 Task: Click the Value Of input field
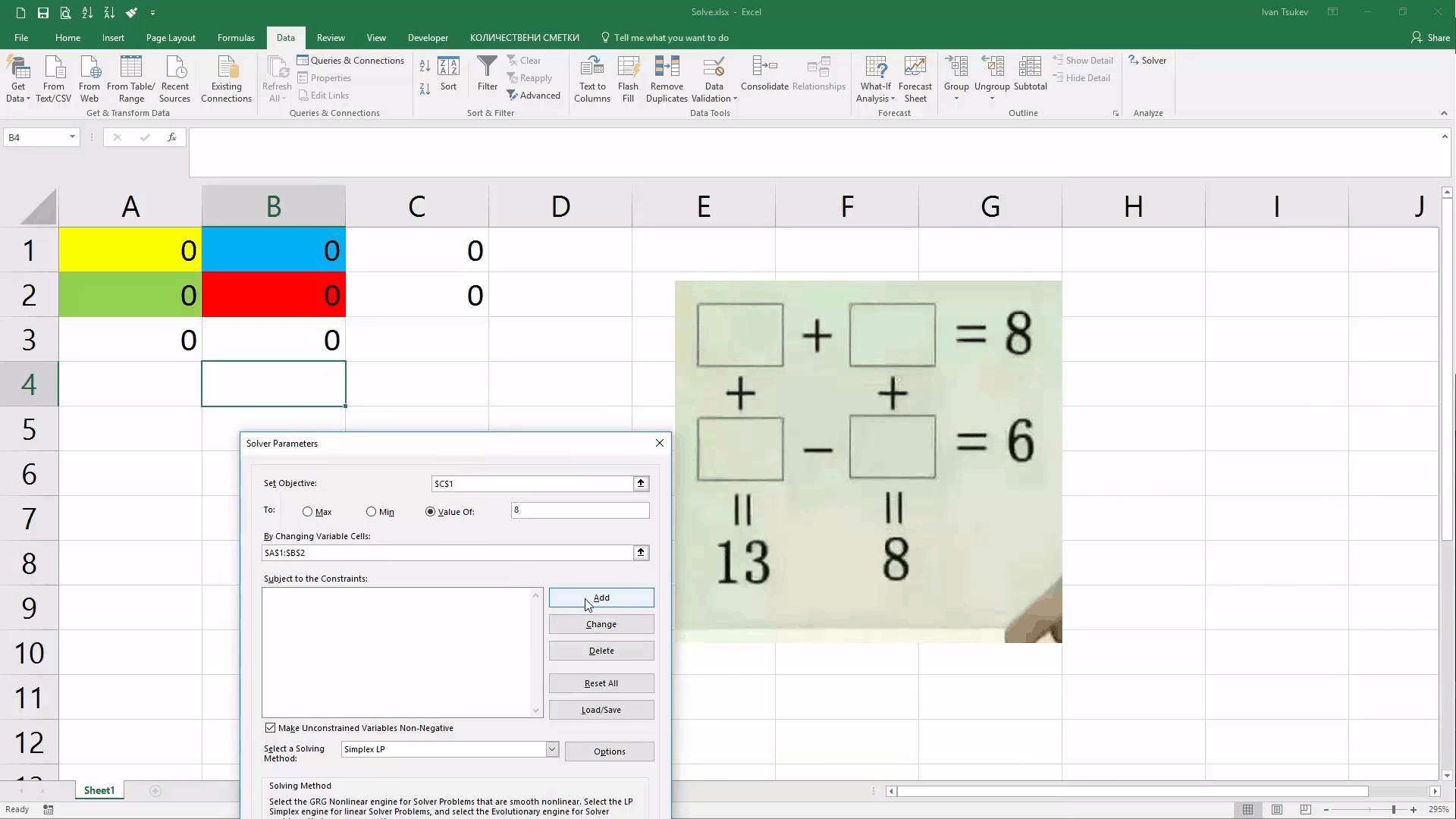(x=579, y=510)
